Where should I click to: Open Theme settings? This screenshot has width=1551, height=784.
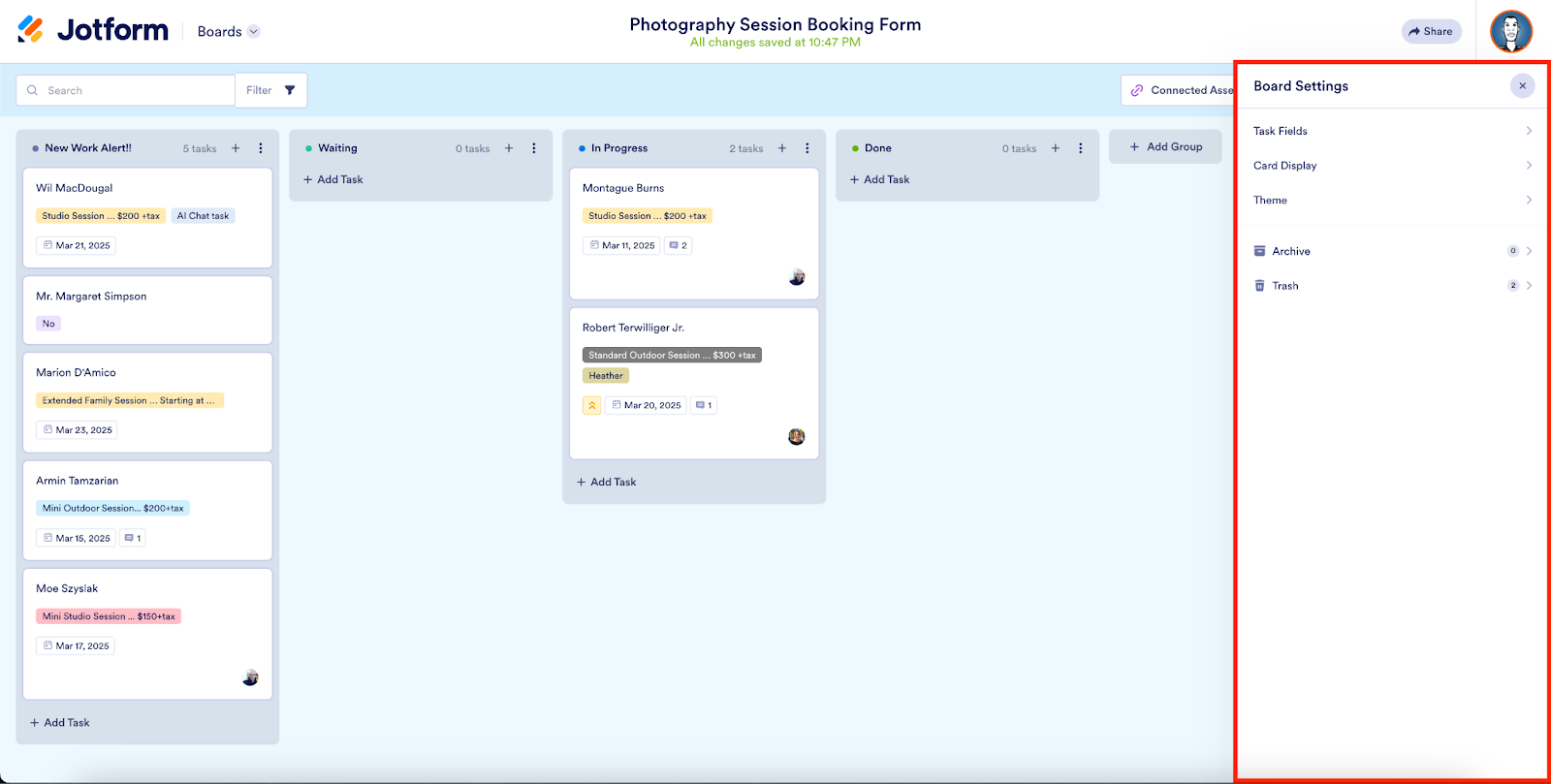[x=1391, y=201]
